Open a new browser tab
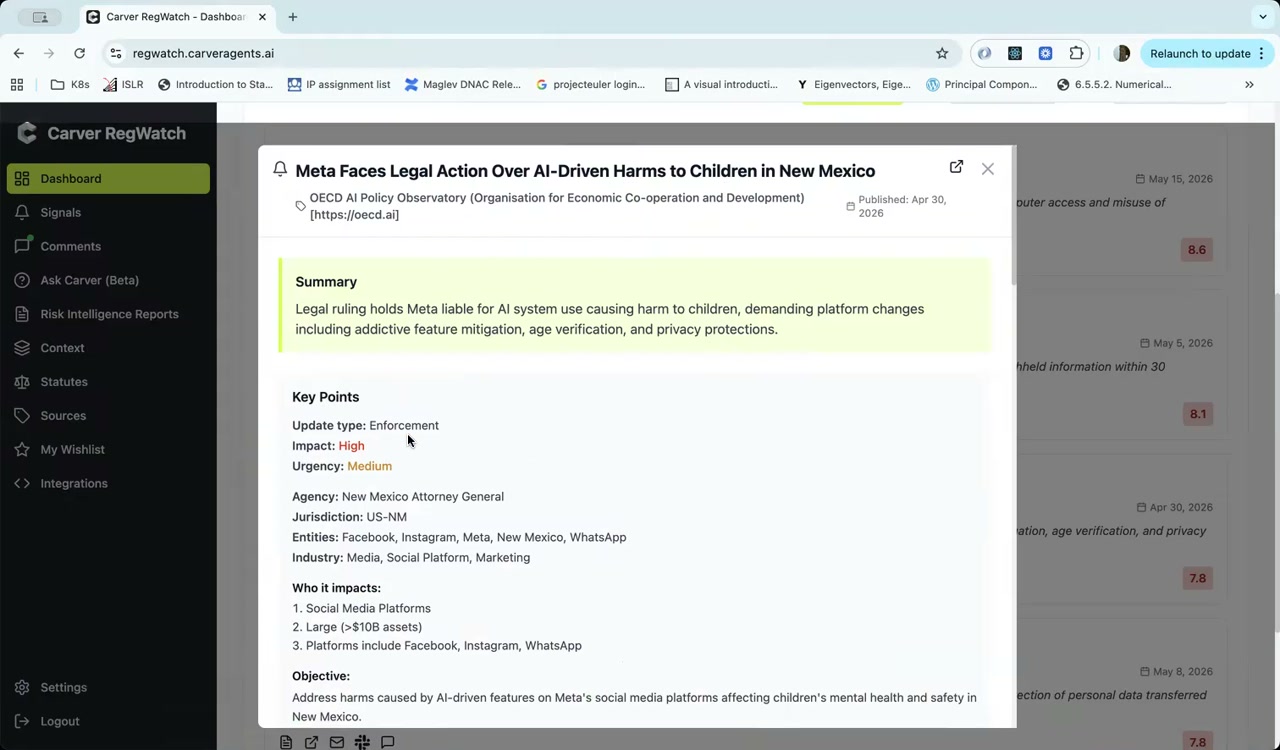The image size is (1280, 750). (293, 17)
